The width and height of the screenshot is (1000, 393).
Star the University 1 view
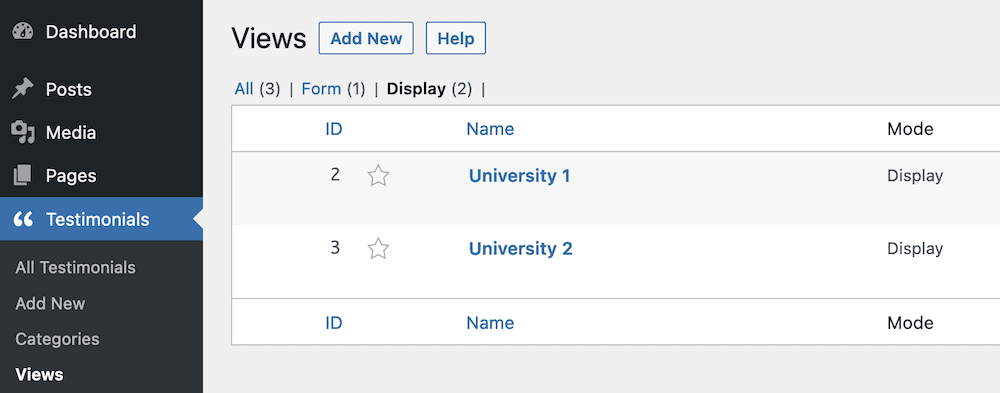(x=378, y=175)
